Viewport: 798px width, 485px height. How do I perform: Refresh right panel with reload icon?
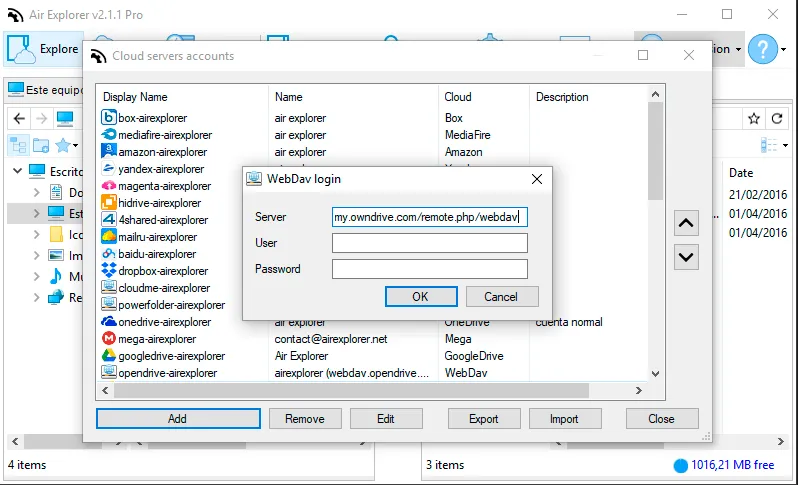pos(777,119)
